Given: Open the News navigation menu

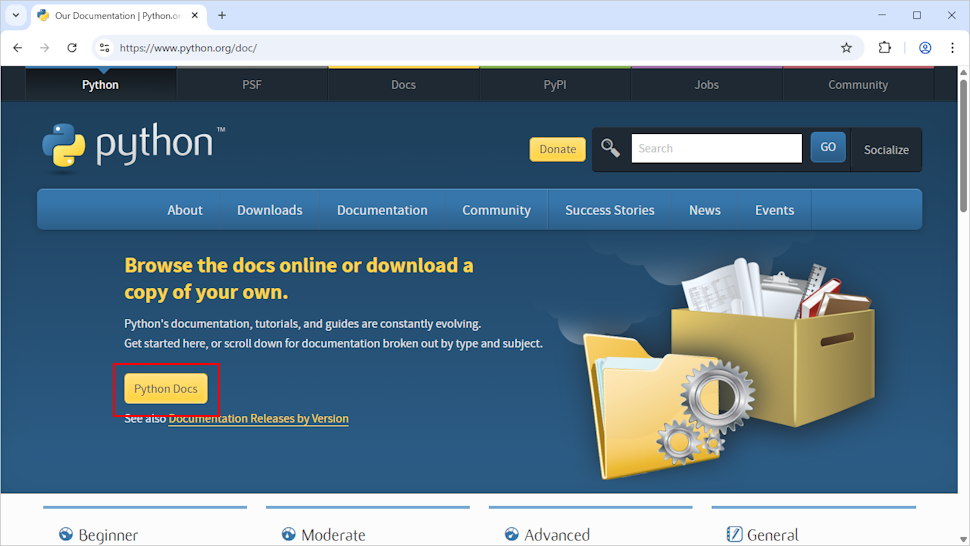Looking at the screenshot, I should 705,210.
